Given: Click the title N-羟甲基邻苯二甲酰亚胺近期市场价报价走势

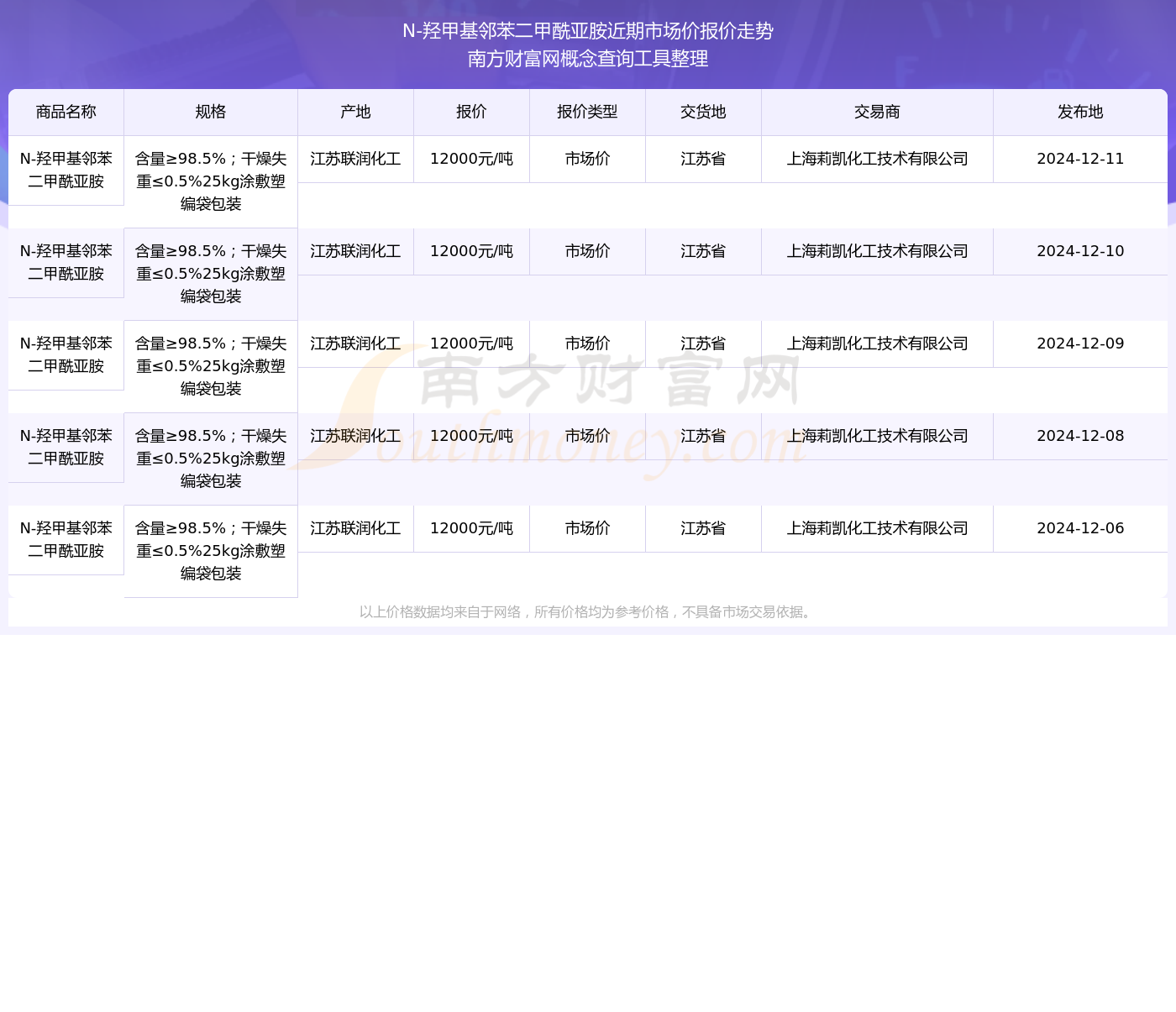Looking at the screenshot, I should click(588, 31).
